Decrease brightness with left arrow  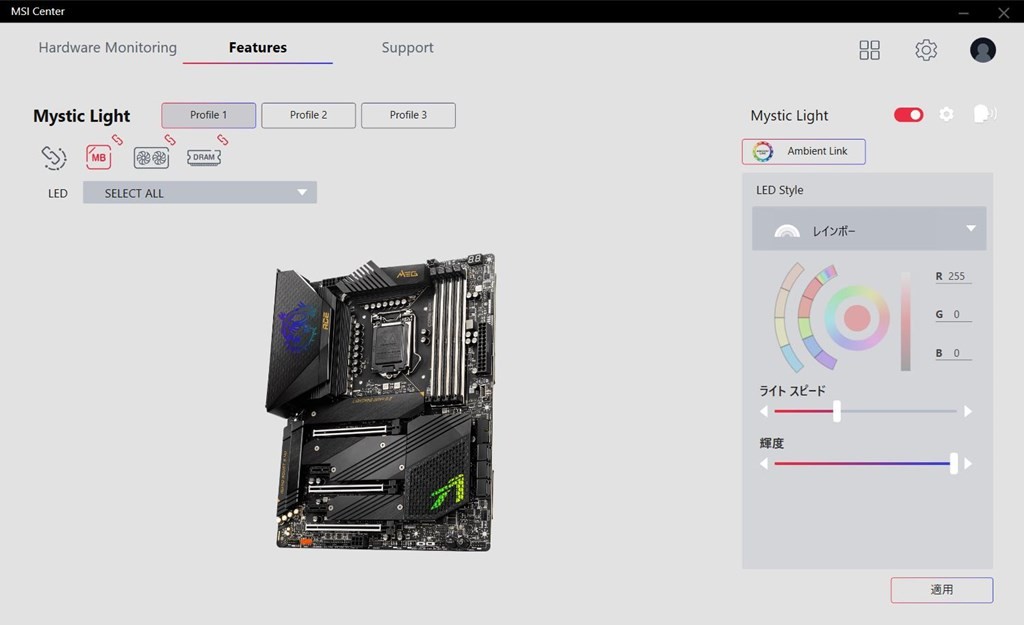coord(764,464)
